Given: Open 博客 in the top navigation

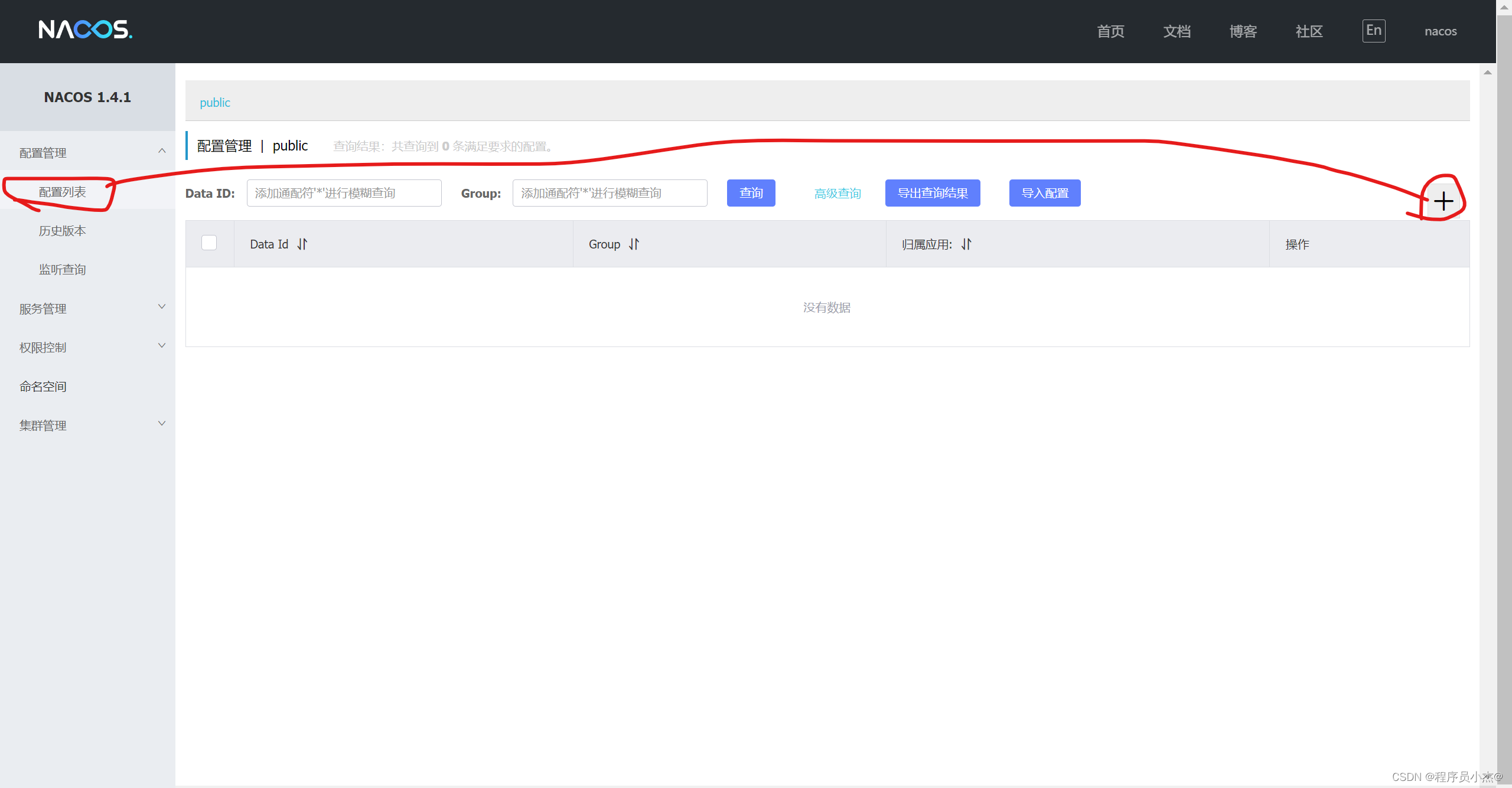Looking at the screenshot, I should (x=1243, y=31).
